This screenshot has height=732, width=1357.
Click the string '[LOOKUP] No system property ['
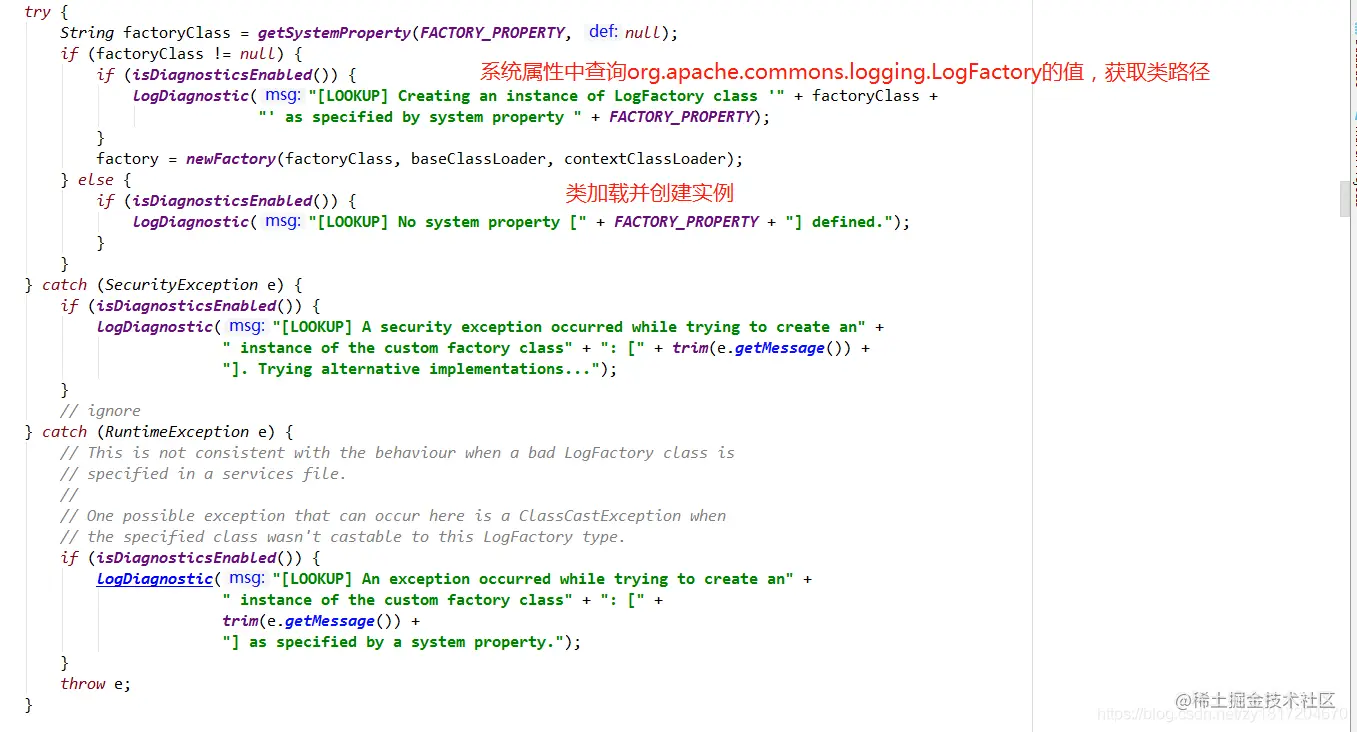[447, 222]
